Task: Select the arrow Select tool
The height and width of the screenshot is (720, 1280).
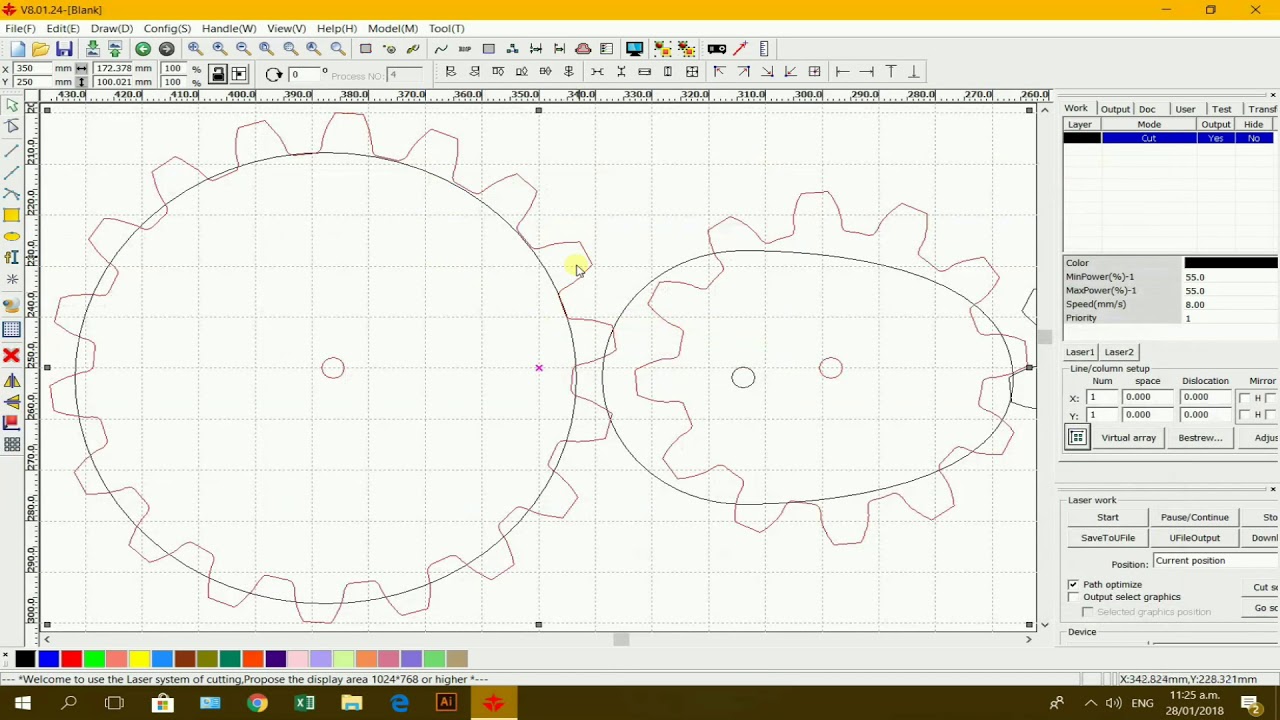Action: pos(12,106)
